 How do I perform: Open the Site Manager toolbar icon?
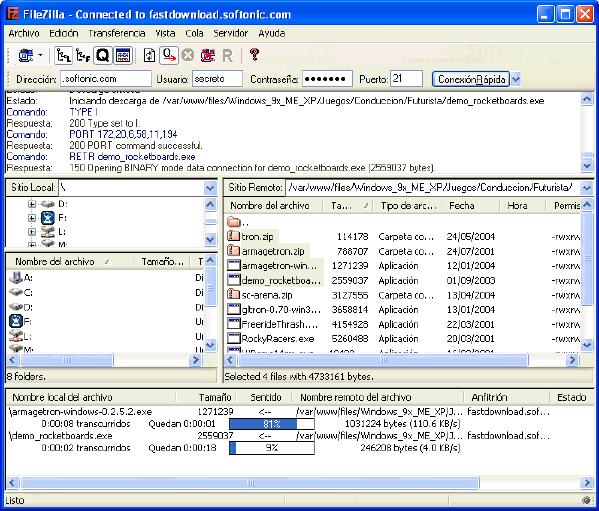click(26, 56)
